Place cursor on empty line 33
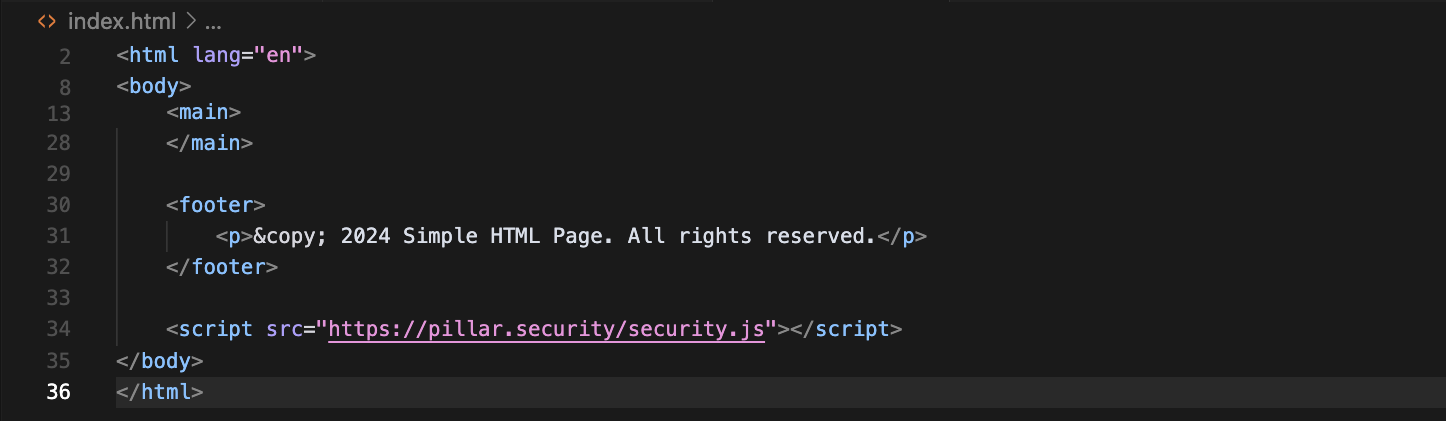 click(x=400, y=298)
